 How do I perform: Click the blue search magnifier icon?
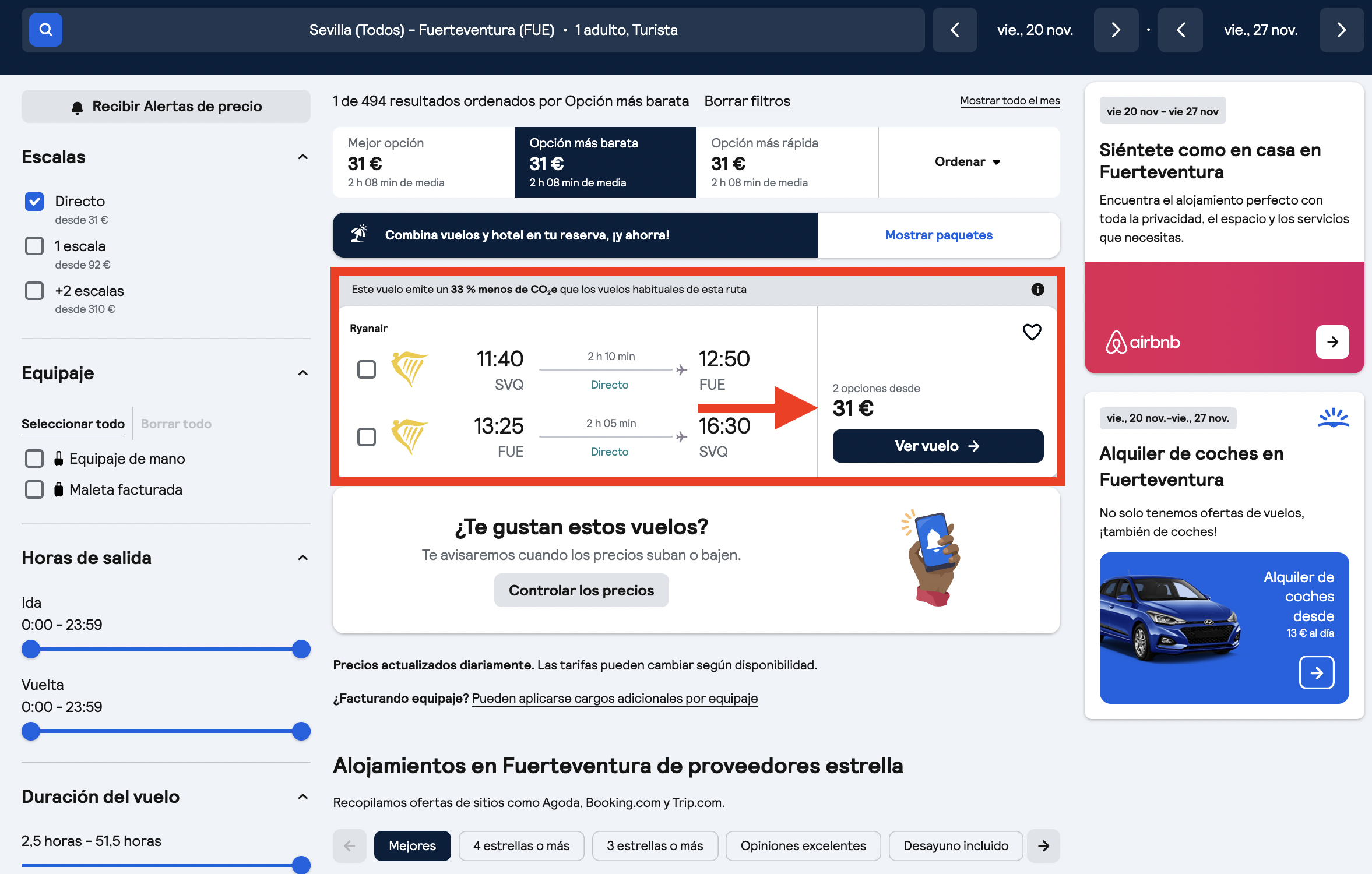pyautogui.click(x=45, y=30)
